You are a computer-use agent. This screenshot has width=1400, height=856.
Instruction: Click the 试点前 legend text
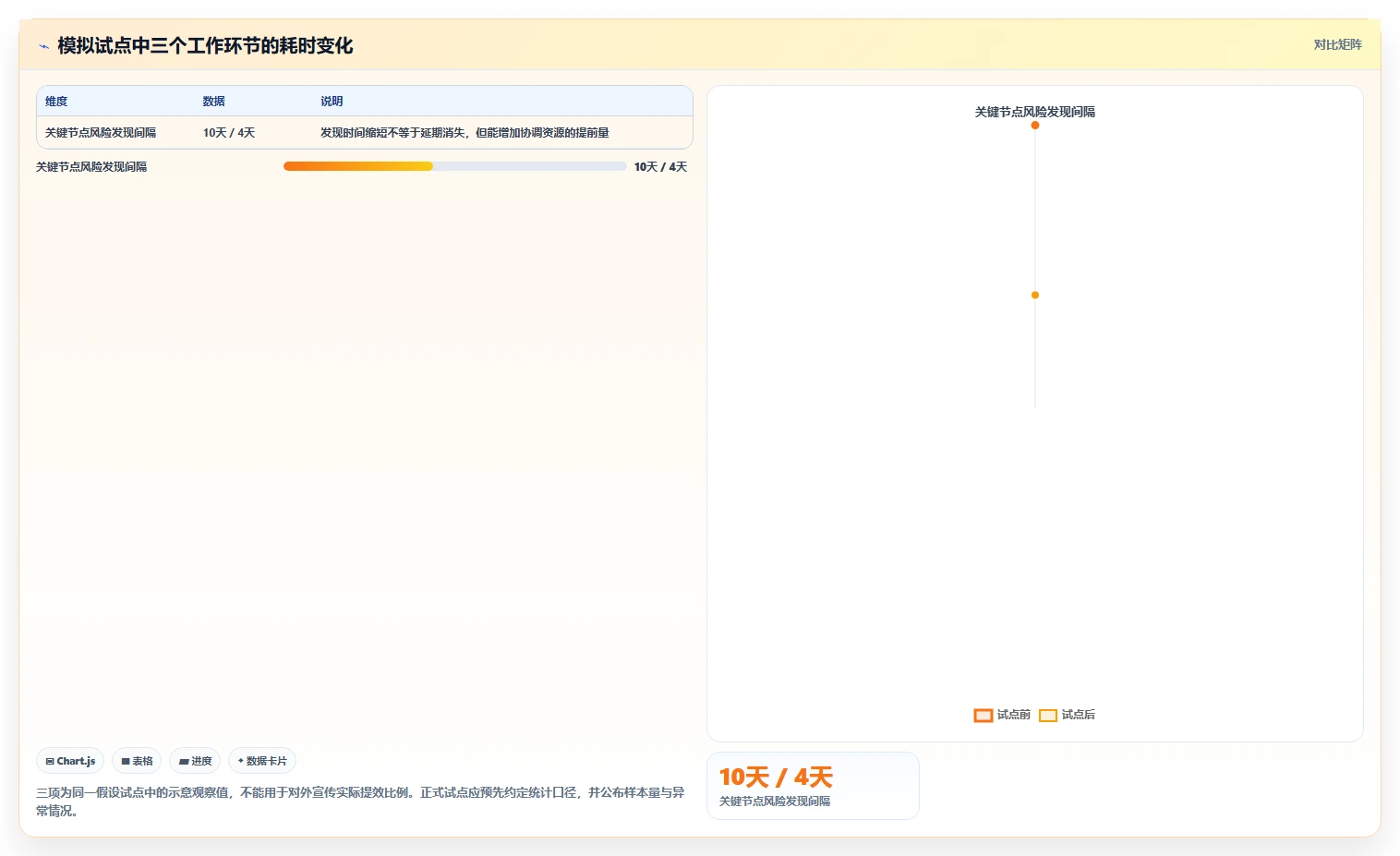[1014, 715]
